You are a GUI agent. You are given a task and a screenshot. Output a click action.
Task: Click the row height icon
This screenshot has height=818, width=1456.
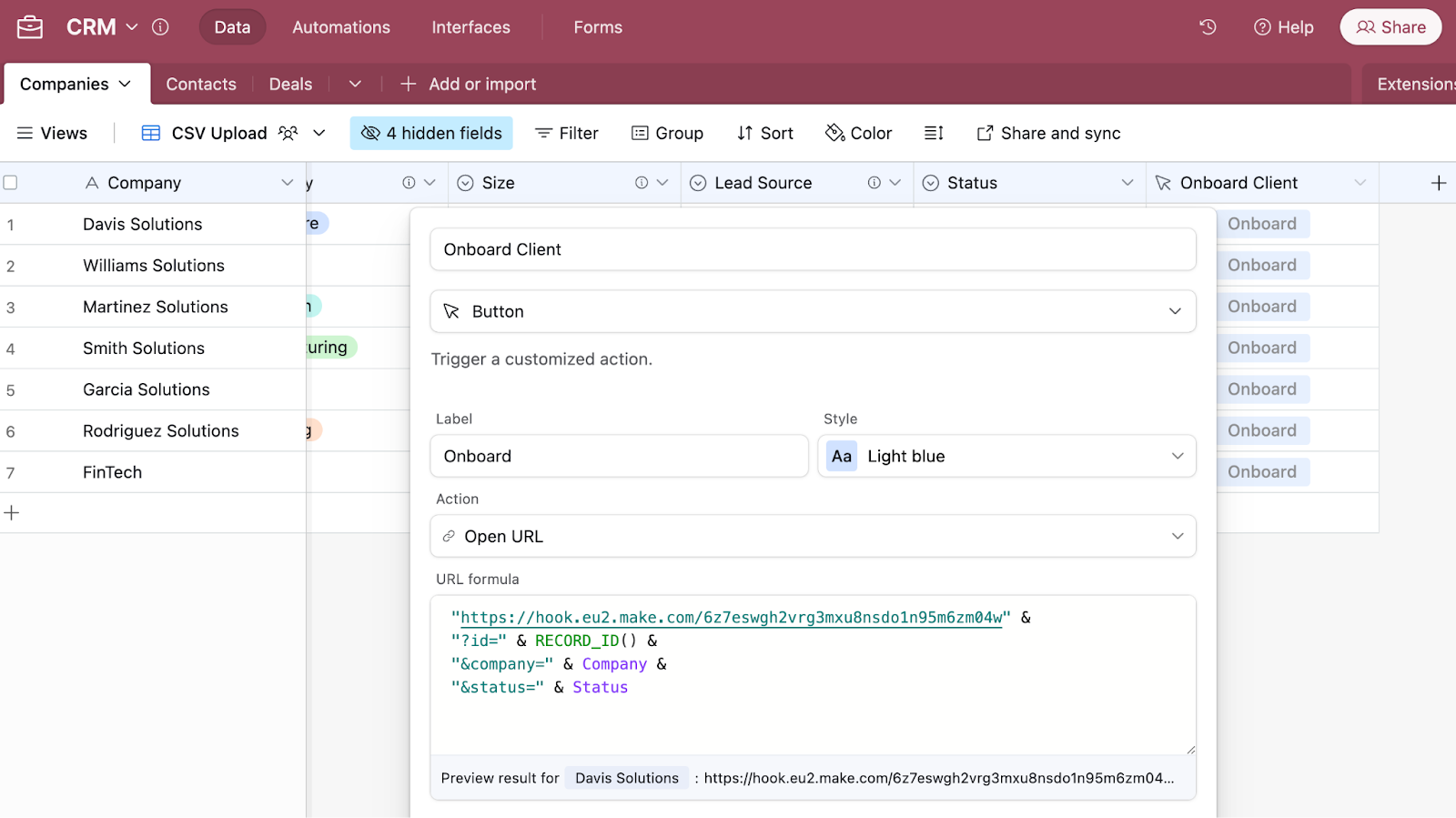[x=934, y=133]
